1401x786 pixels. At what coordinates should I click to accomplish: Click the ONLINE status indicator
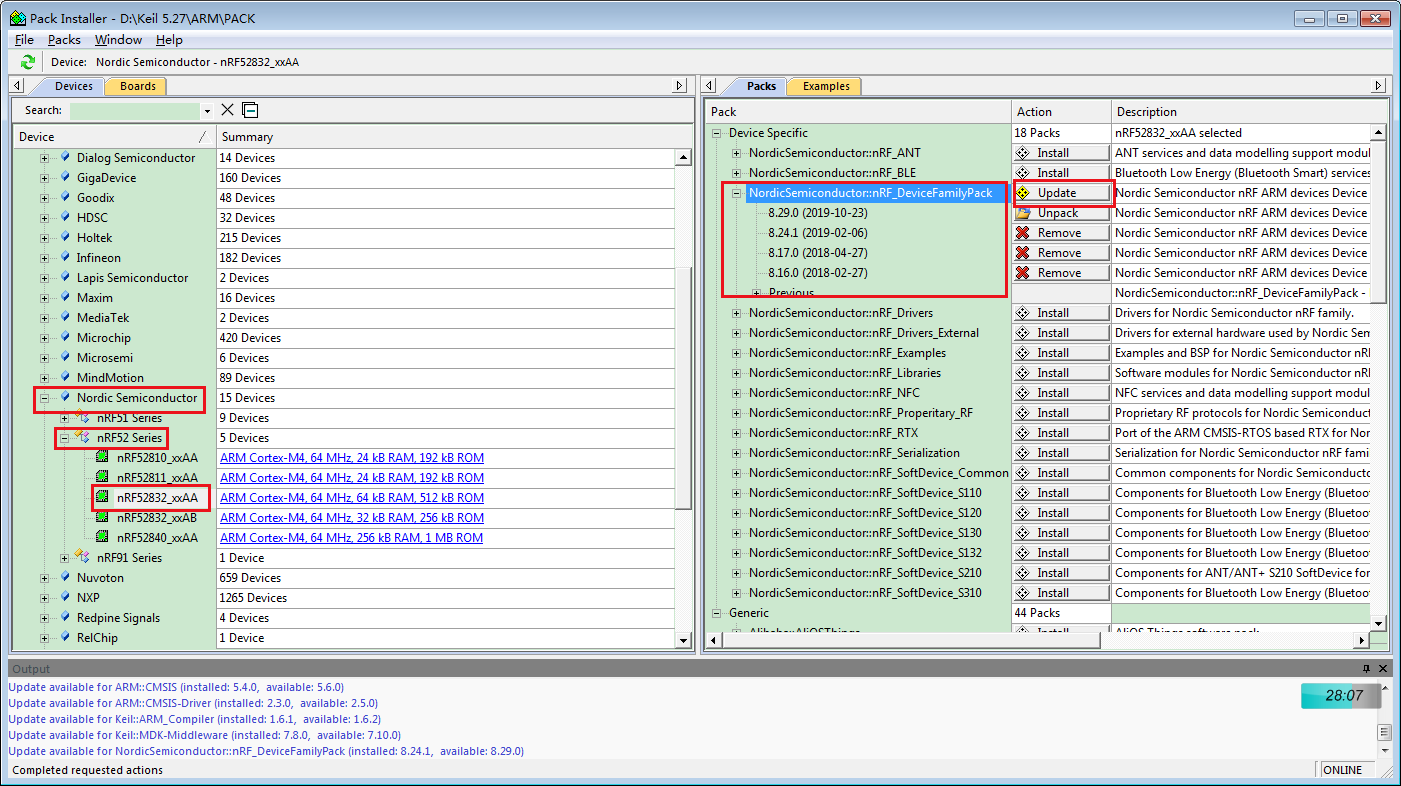[x=1342, y=770]
